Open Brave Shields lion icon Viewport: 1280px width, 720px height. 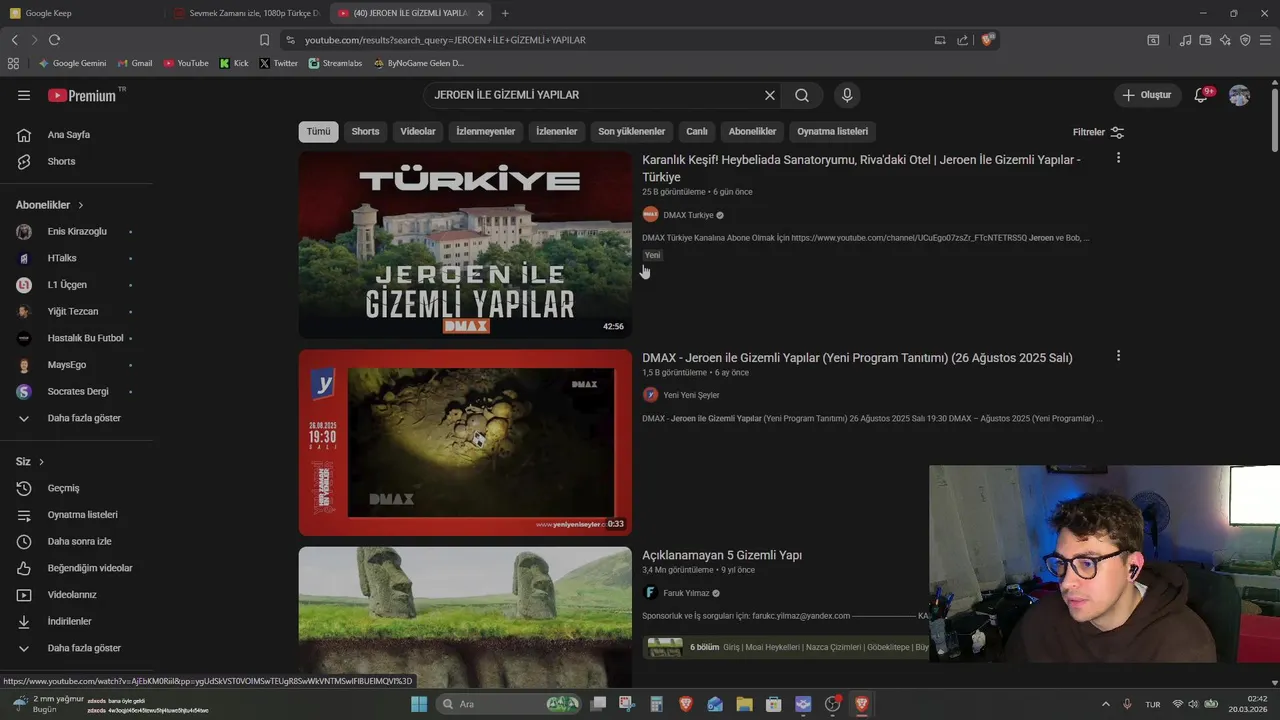coord(987,40)
